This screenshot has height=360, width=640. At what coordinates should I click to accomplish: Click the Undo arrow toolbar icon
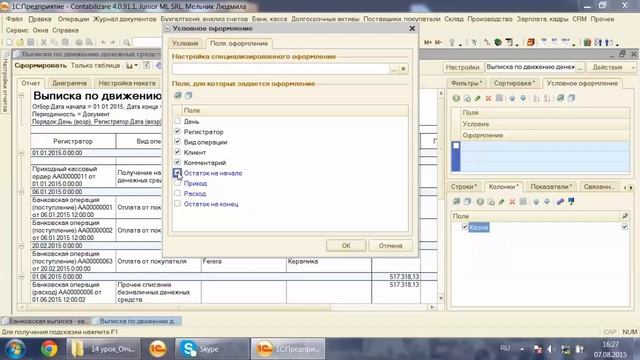103,42
